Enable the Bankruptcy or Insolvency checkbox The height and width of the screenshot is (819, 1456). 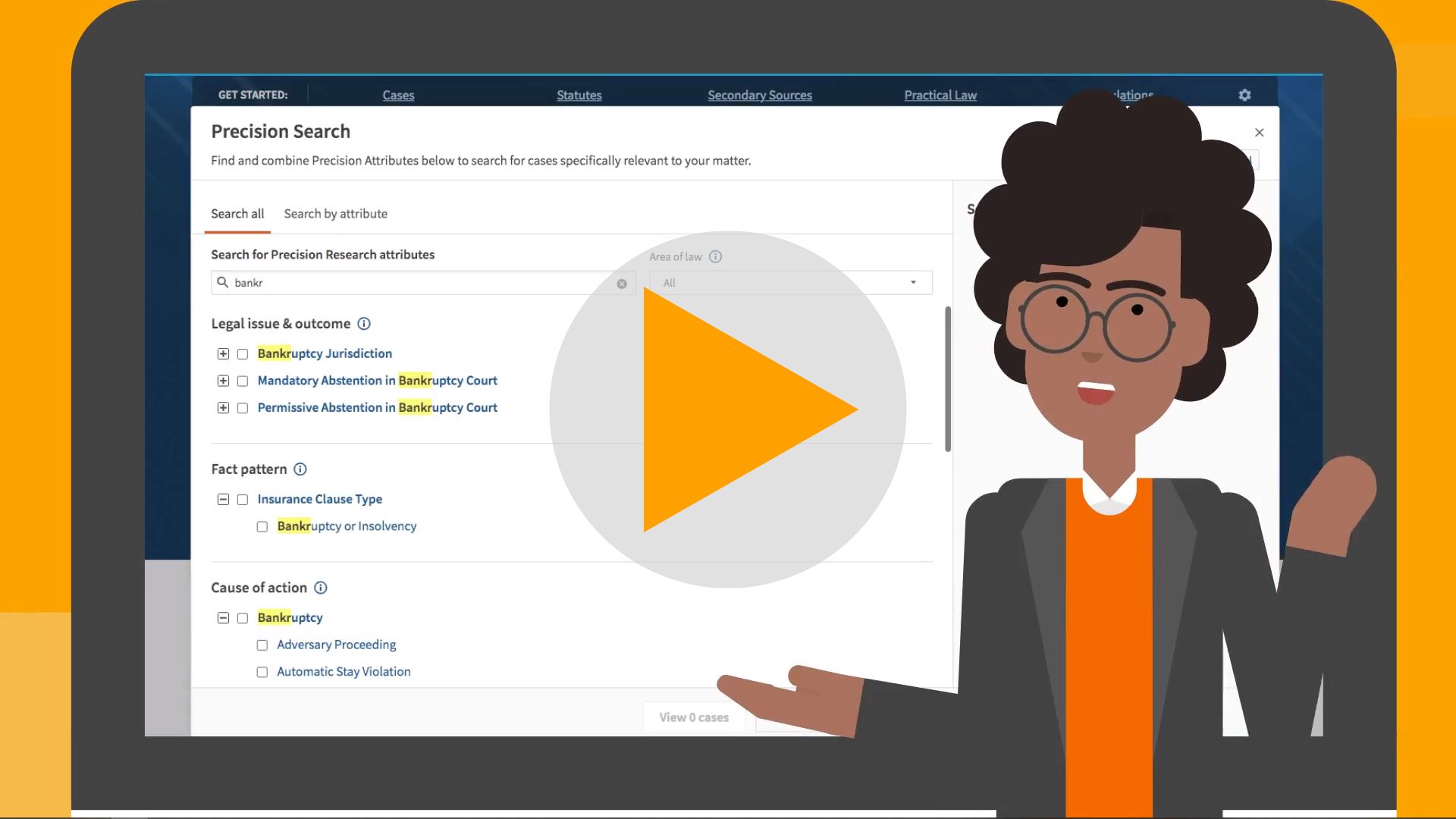[262, 525]
